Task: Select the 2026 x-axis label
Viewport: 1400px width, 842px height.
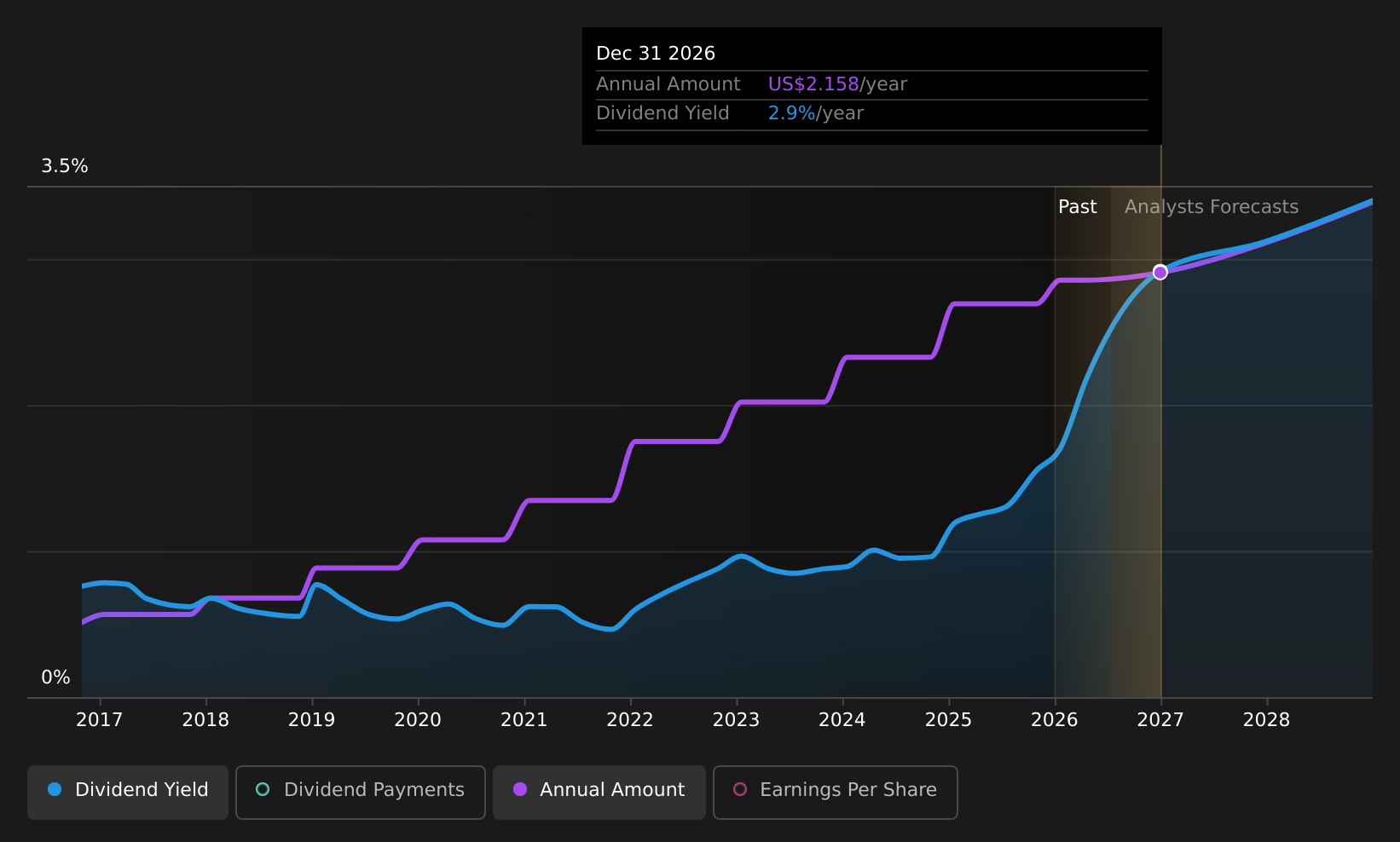Action: pos(1055,720)
